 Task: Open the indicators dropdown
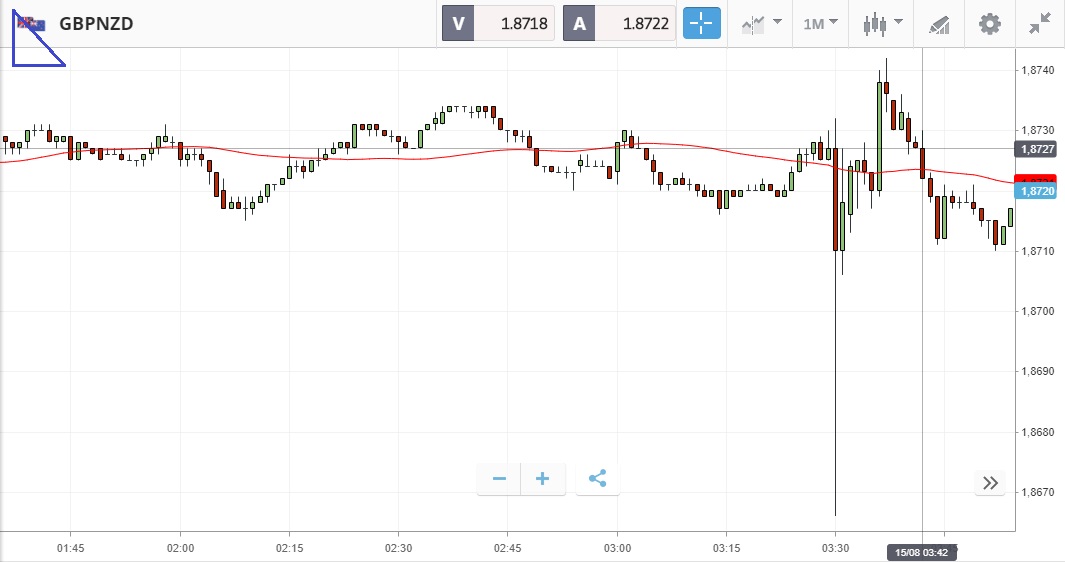click(x=761, y=23)
